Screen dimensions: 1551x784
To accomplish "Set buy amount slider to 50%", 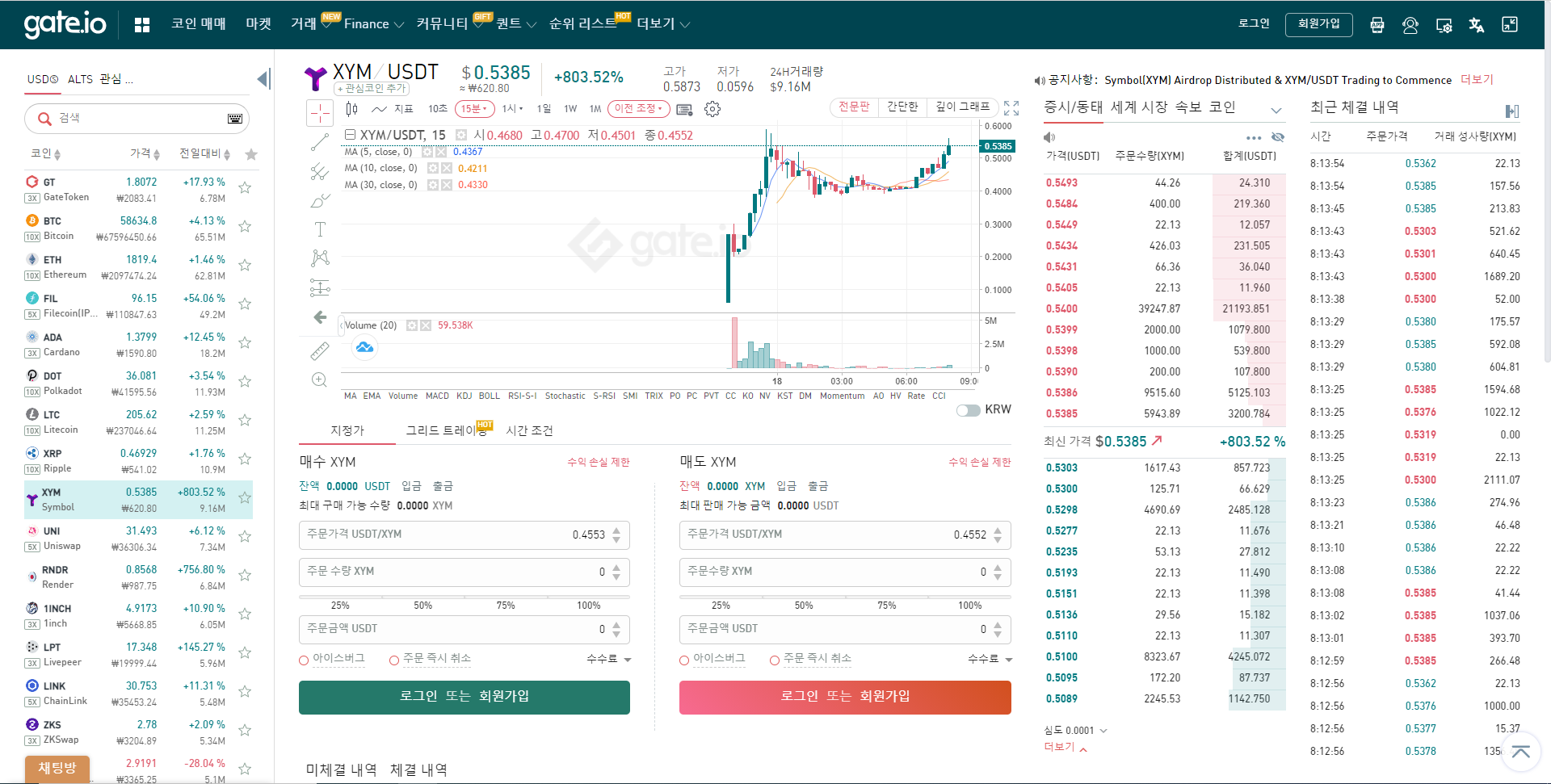I will coord(423,605).
